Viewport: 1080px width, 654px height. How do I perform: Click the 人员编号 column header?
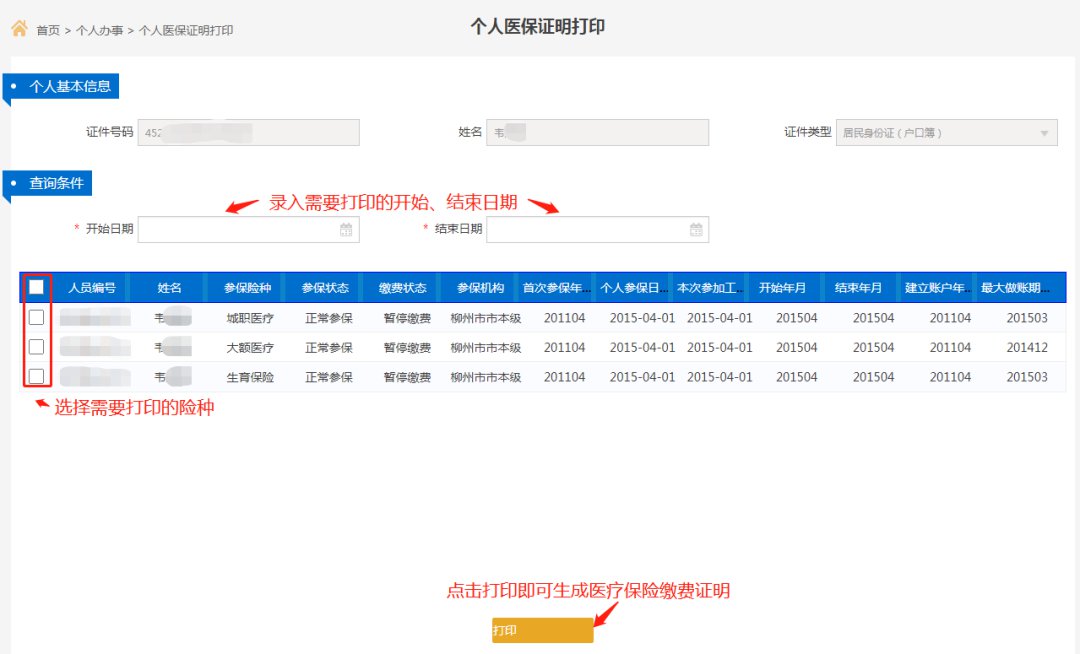[92, 288]
